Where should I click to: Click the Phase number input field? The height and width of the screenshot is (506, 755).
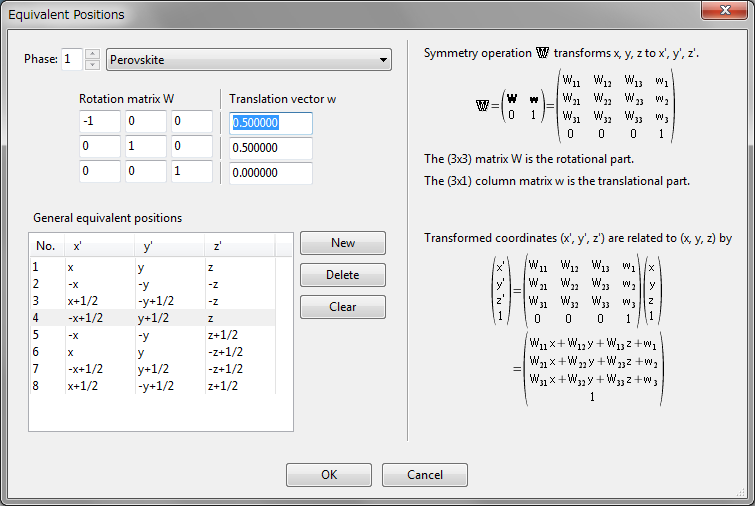click(x=71, y=60)
